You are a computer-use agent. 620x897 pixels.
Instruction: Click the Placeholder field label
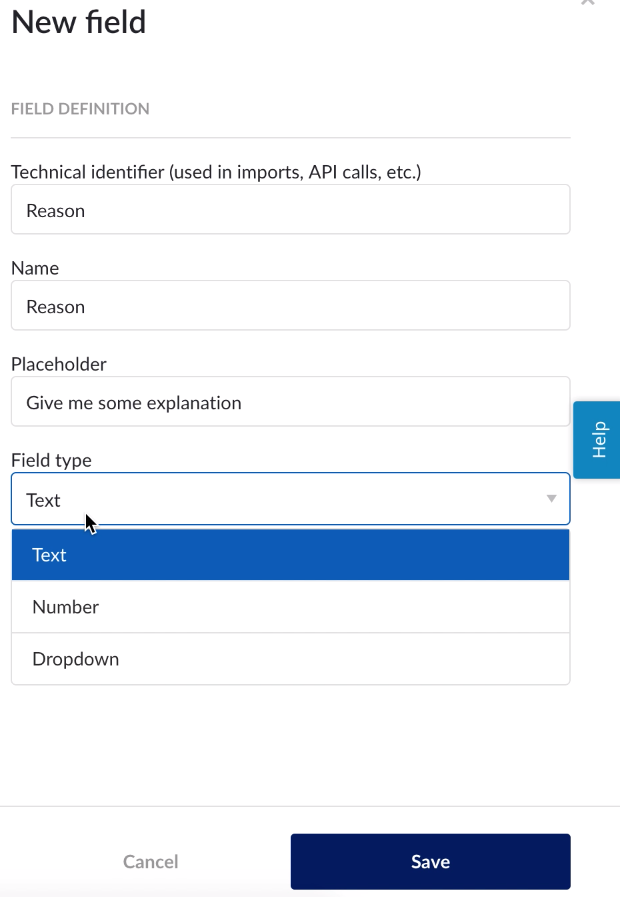pos(59,364)
